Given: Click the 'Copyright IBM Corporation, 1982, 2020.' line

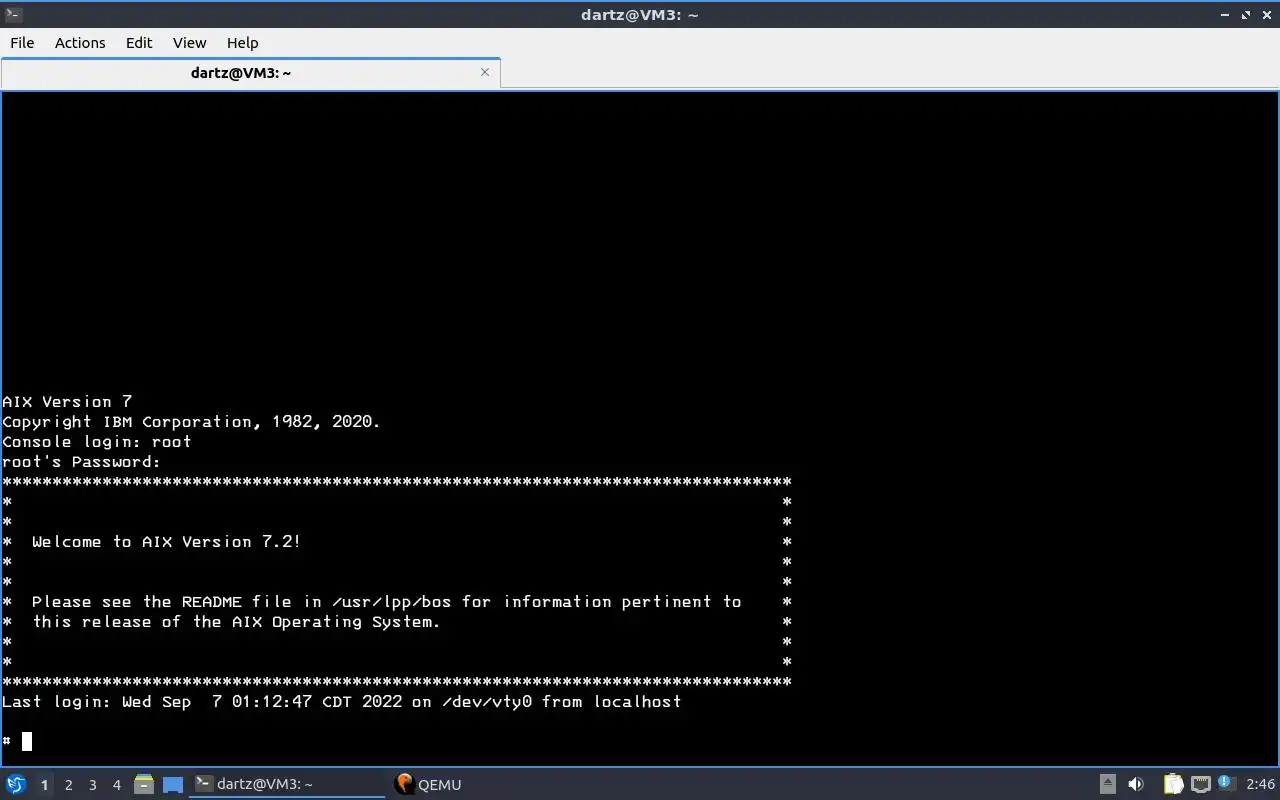Looking at the screenshot, I should tap(191, 422).
